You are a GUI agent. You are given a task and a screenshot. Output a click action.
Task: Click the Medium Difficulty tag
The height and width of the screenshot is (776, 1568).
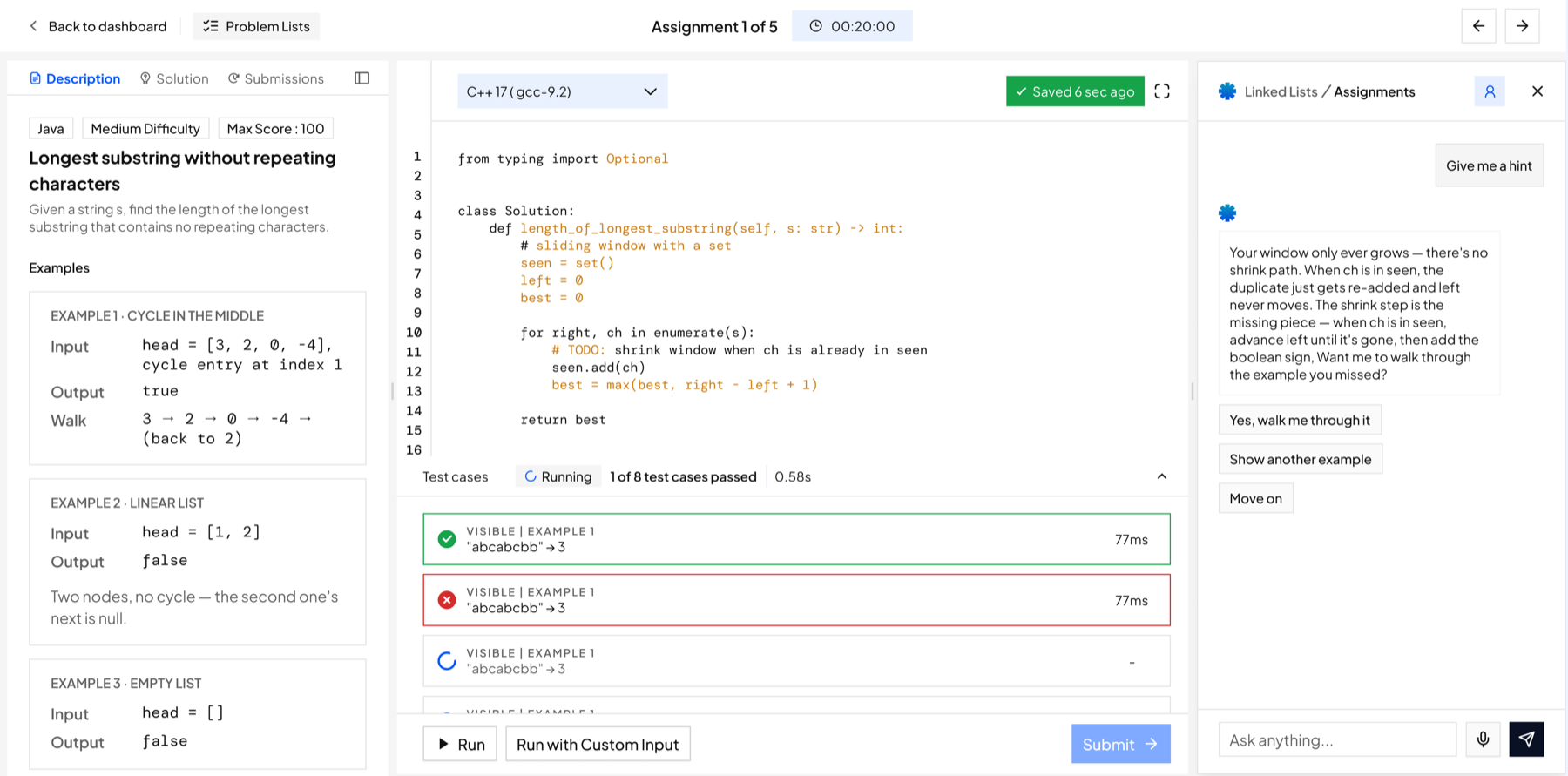pyautogui.click(x=145, y=128)
